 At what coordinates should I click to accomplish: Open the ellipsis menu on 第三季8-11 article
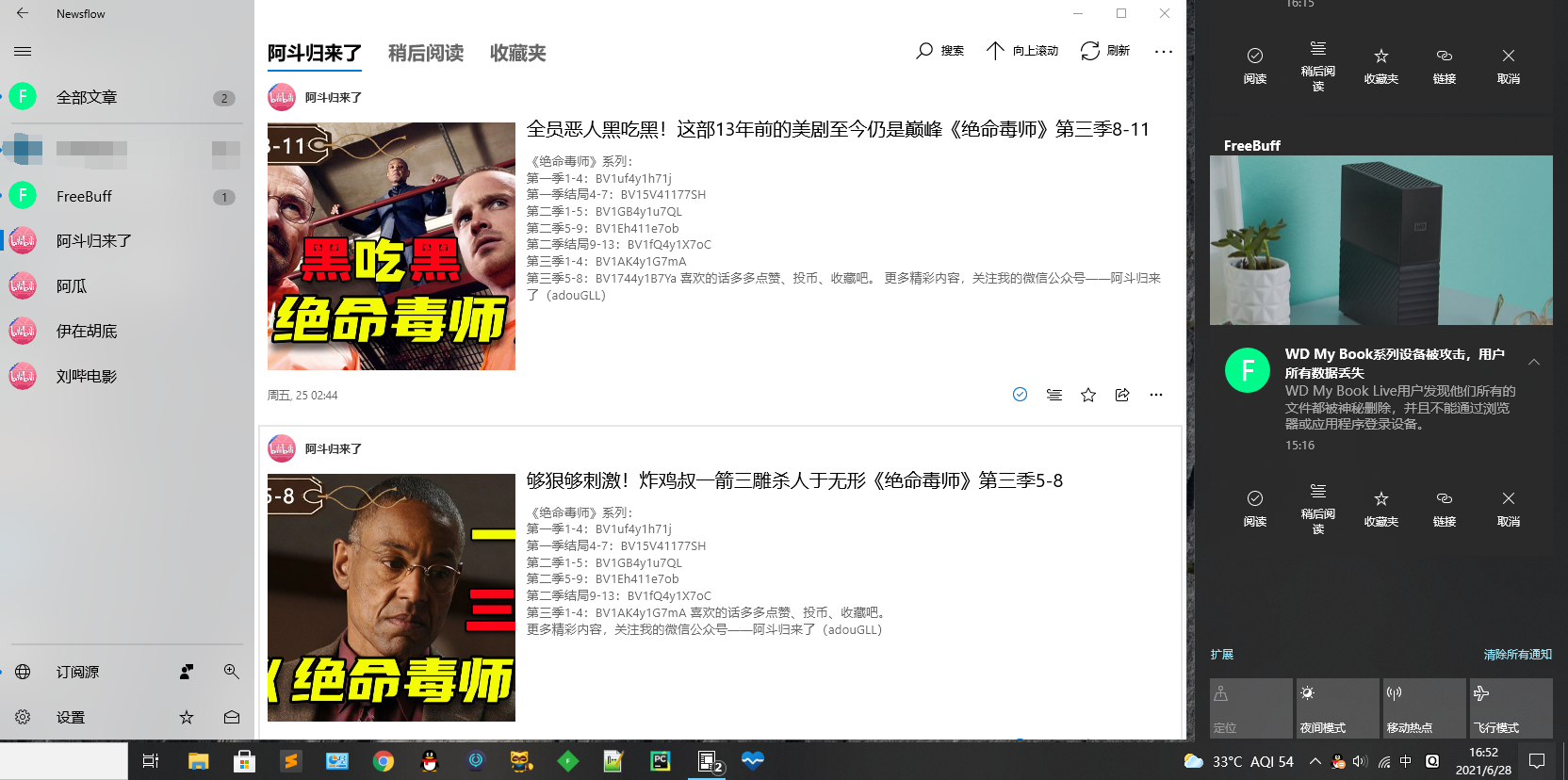[1156, 395]
